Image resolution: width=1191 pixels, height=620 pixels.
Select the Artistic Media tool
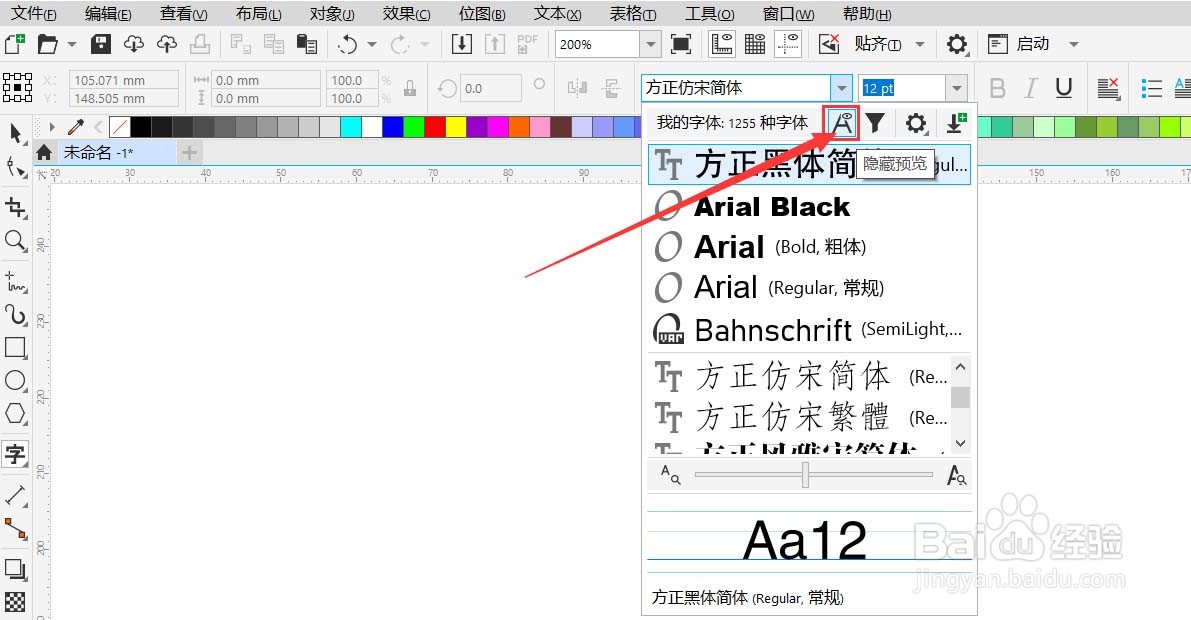coord(15,315)
